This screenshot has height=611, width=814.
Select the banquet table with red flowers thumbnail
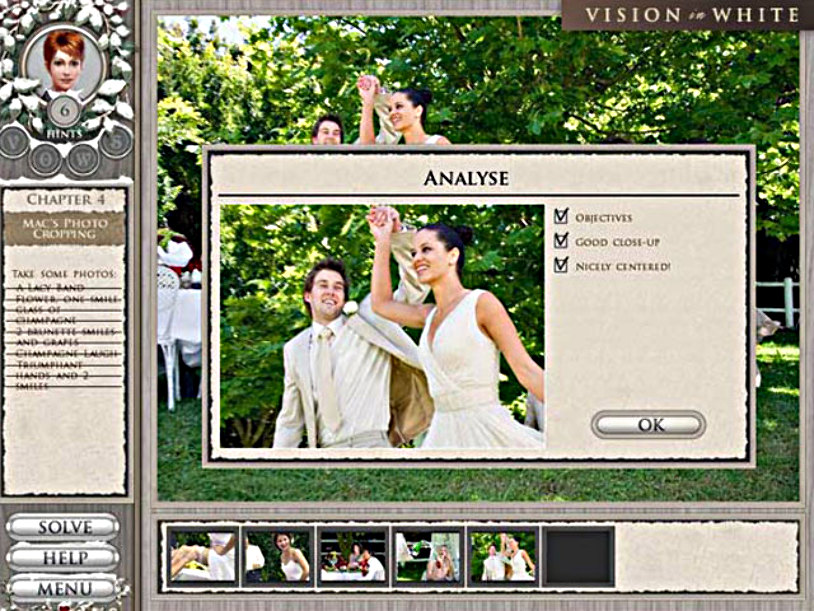click(x=353, y=556)
